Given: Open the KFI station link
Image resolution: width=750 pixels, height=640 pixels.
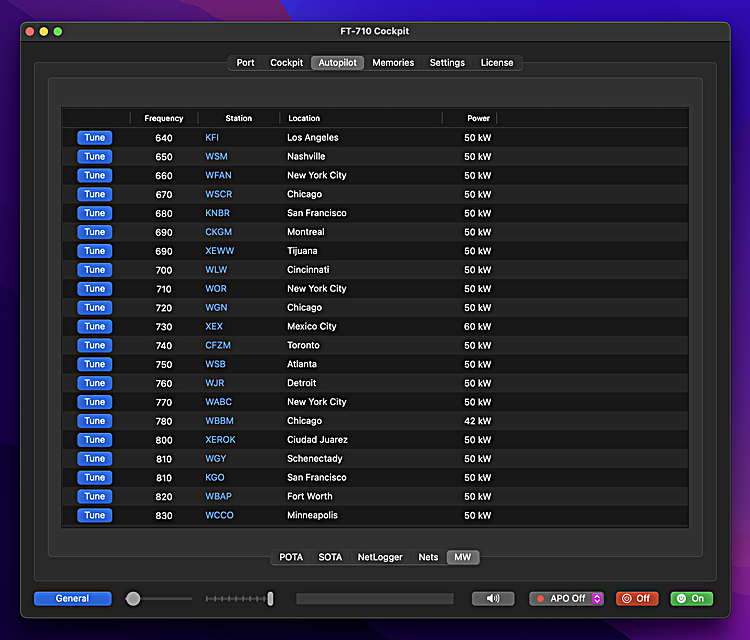Looking at the screenshot, I should click(212, 138).
